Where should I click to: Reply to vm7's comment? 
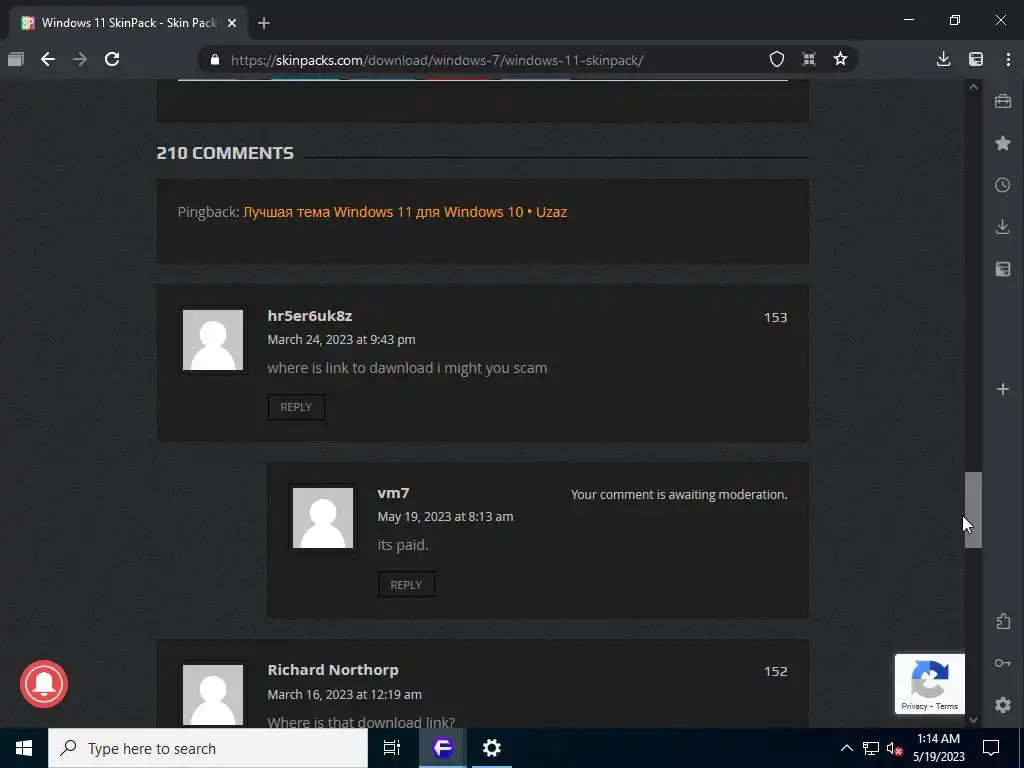(x=406, y=584)
